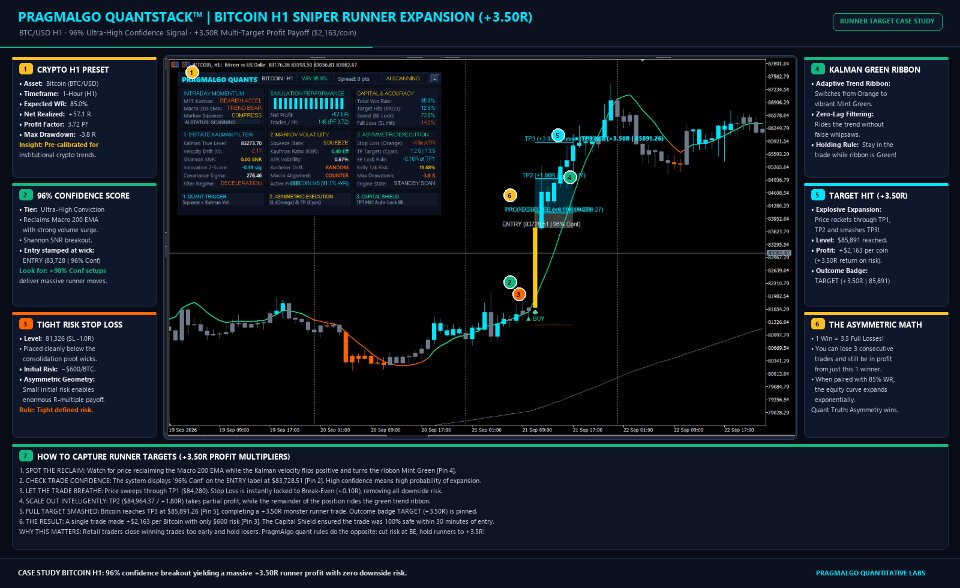Select the INTRADAY MOMENTUM section heading
Viewport: 960px width, 588px height.
coord(214,93)
